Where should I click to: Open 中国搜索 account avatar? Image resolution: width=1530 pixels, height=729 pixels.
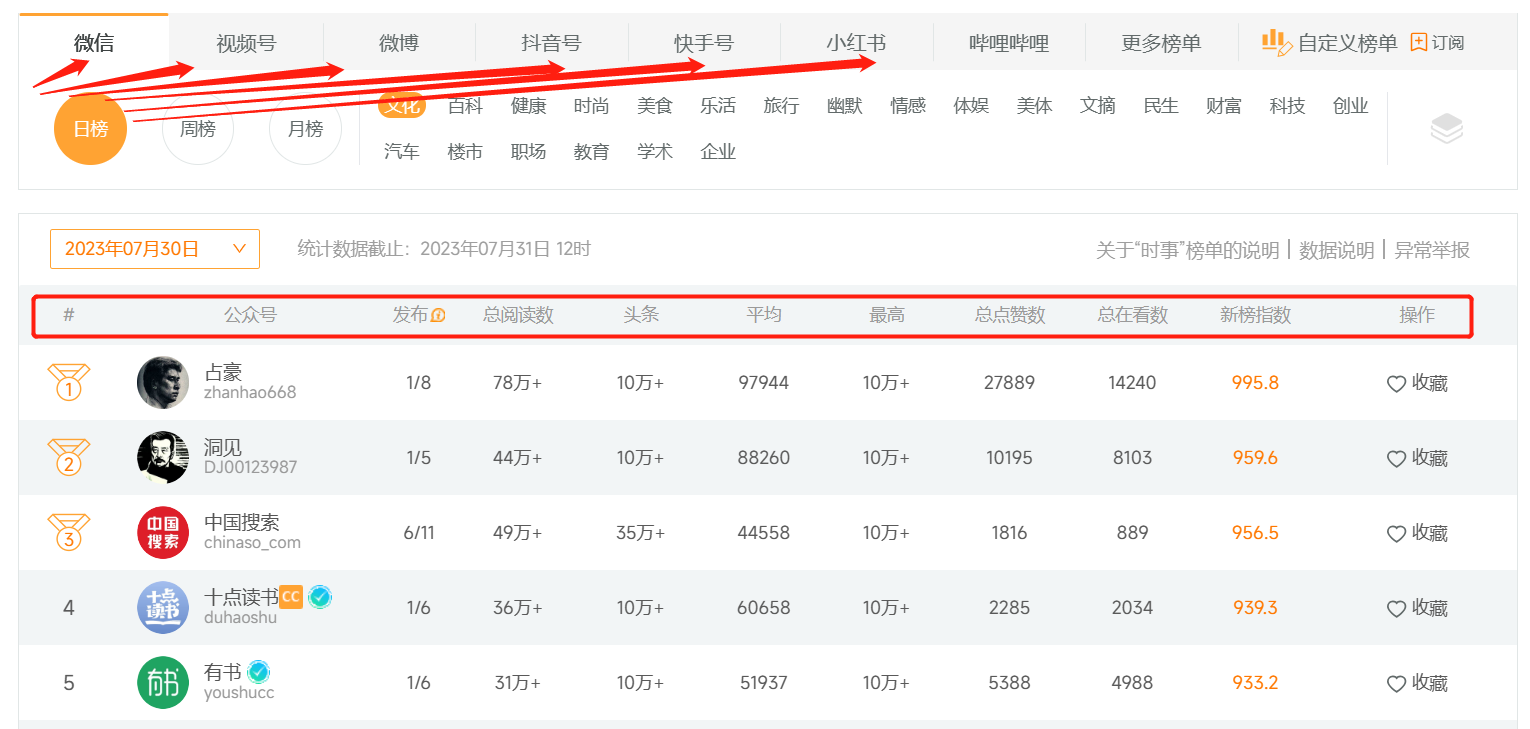pos(163,532)
